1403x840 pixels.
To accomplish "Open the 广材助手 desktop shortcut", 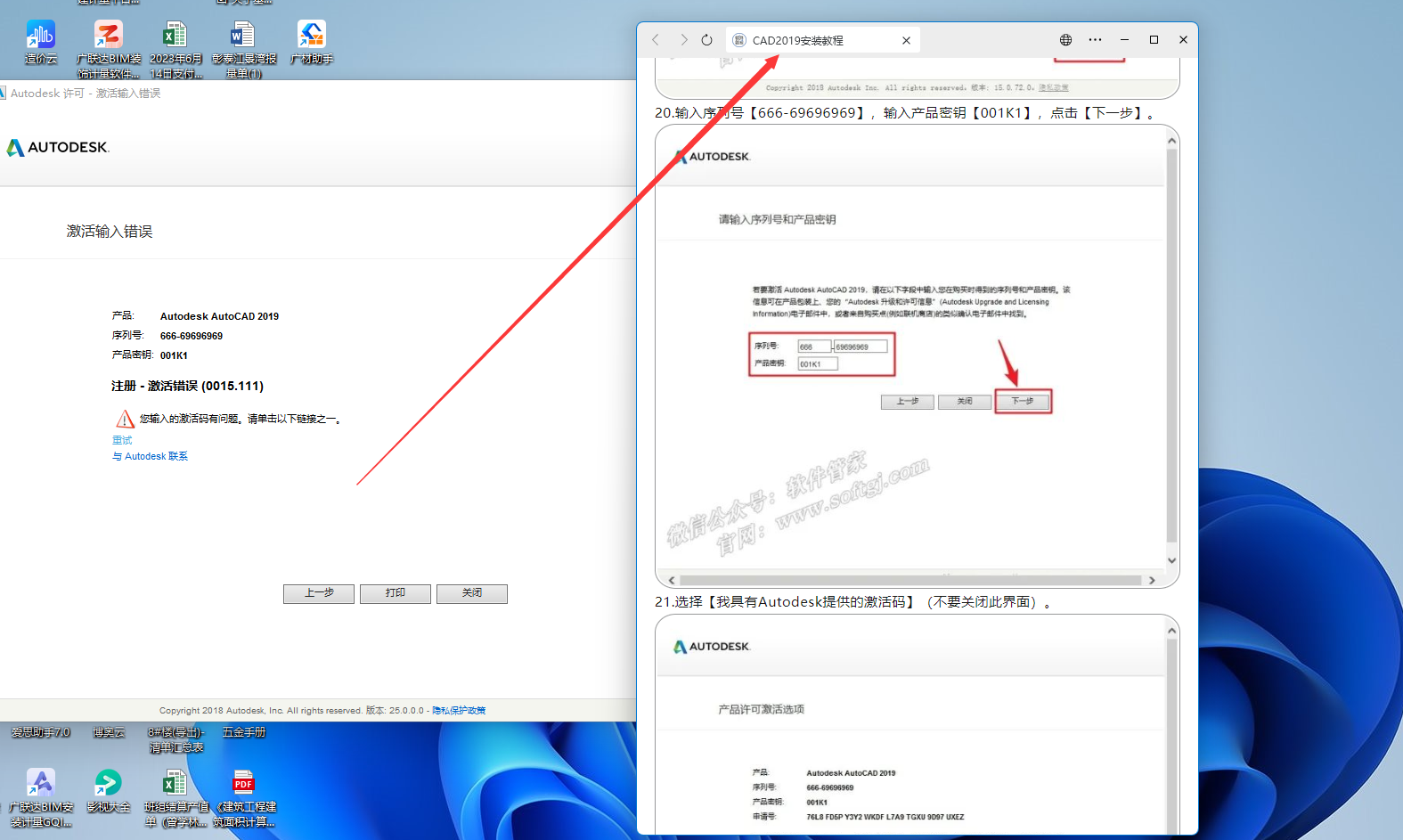I will [x=311, y=43].
